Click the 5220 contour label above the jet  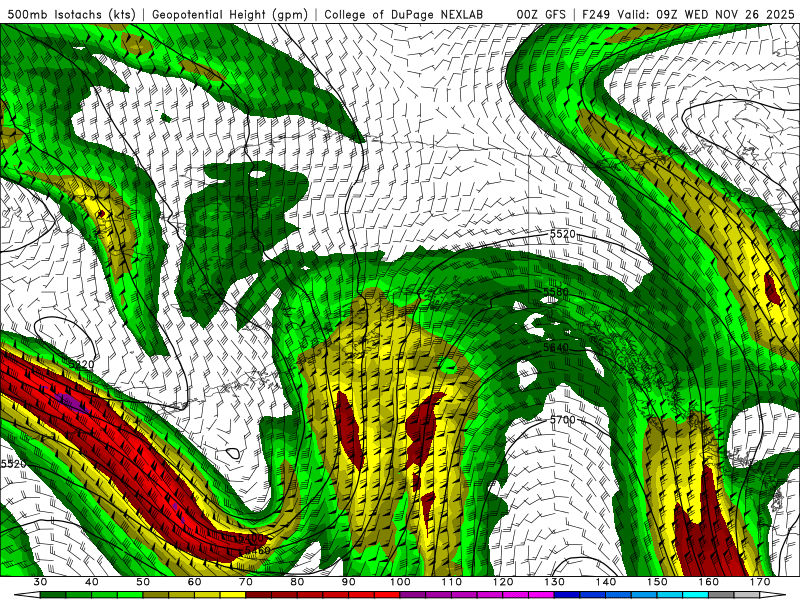81,364
